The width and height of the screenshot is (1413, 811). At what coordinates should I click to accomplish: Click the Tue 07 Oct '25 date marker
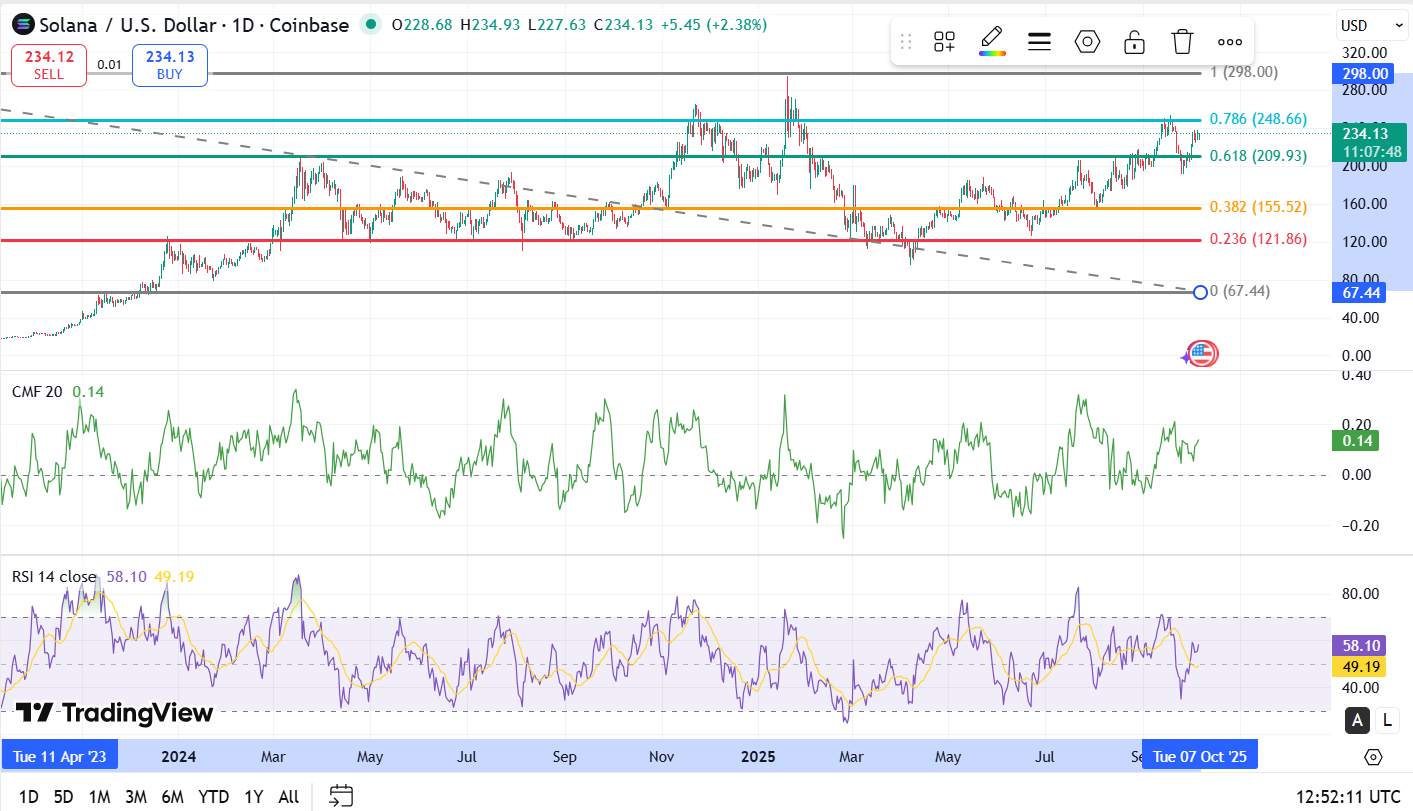[x=1199, y=754]
